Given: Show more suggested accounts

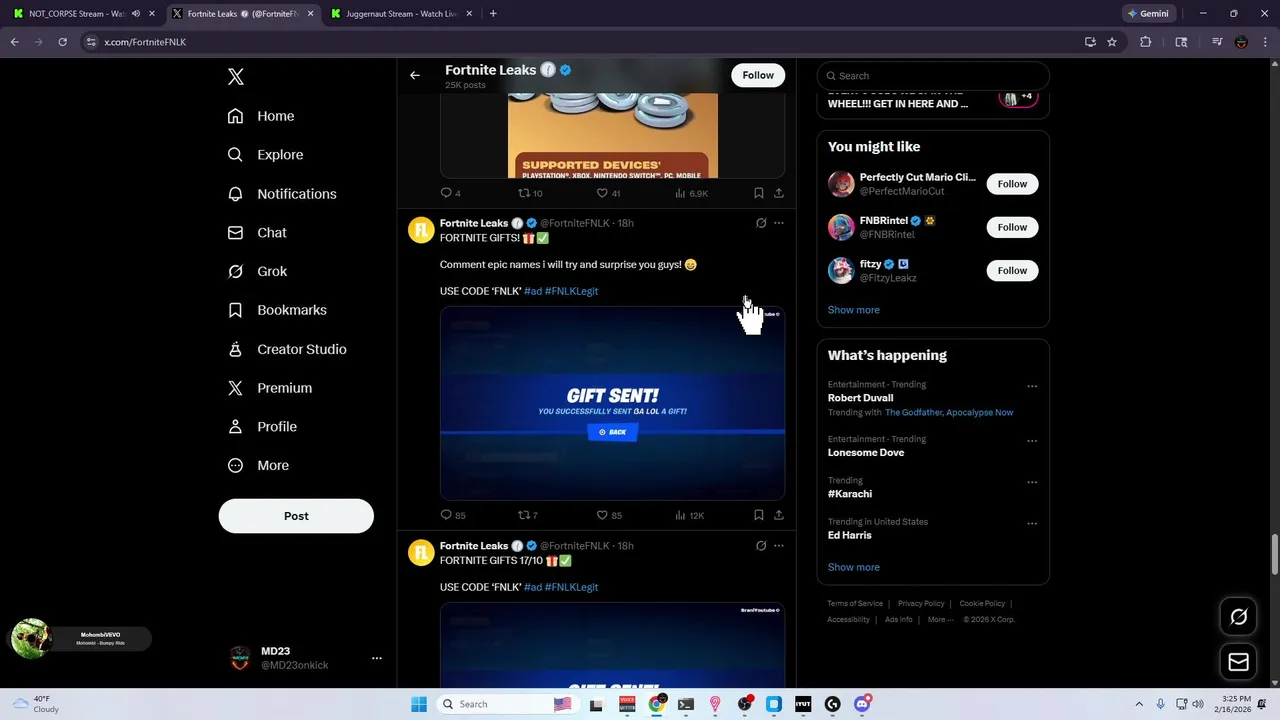Looking at the screenshot, I should pos(854,310).
